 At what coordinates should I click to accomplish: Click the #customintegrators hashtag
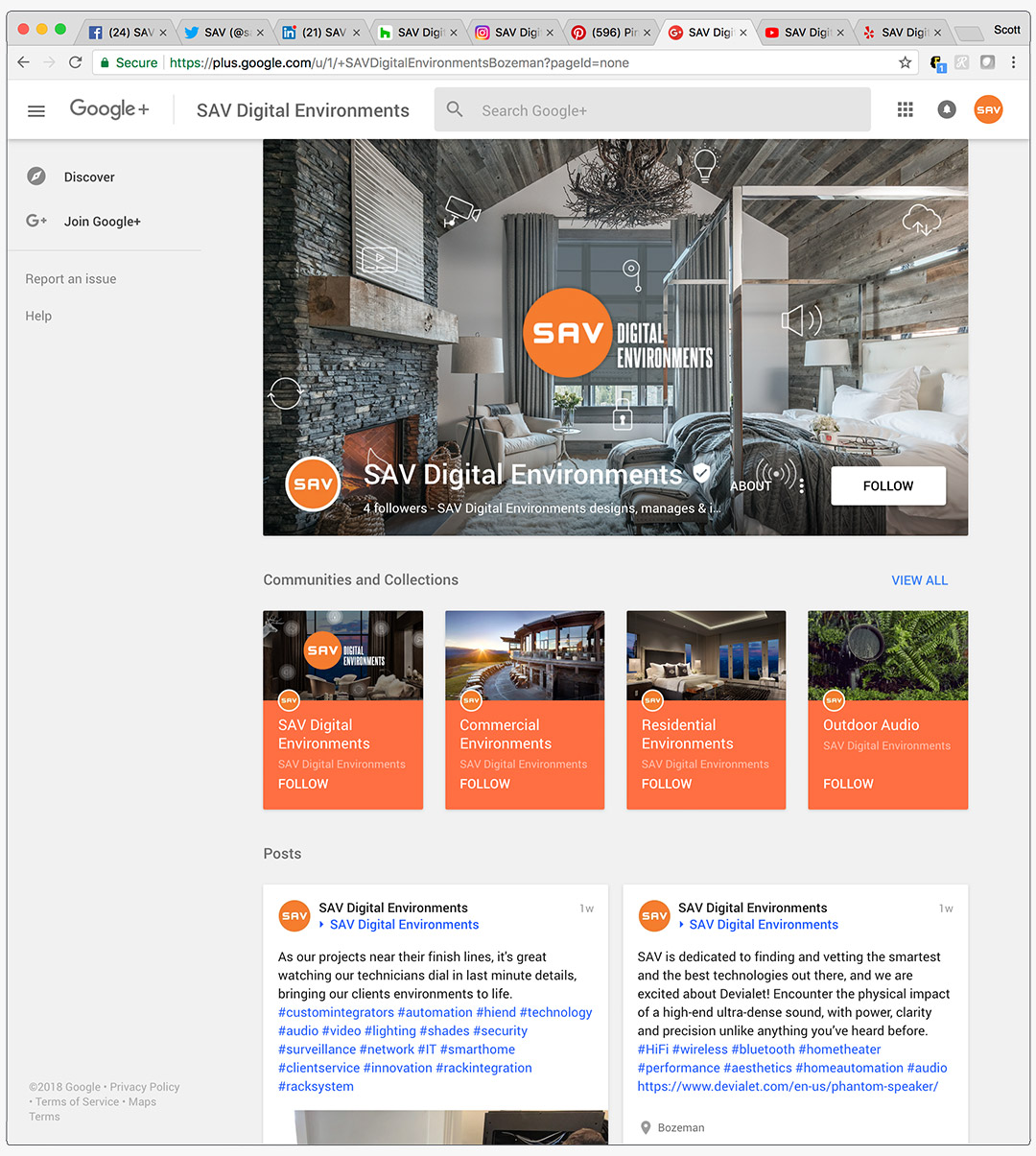pos(336,1012)
